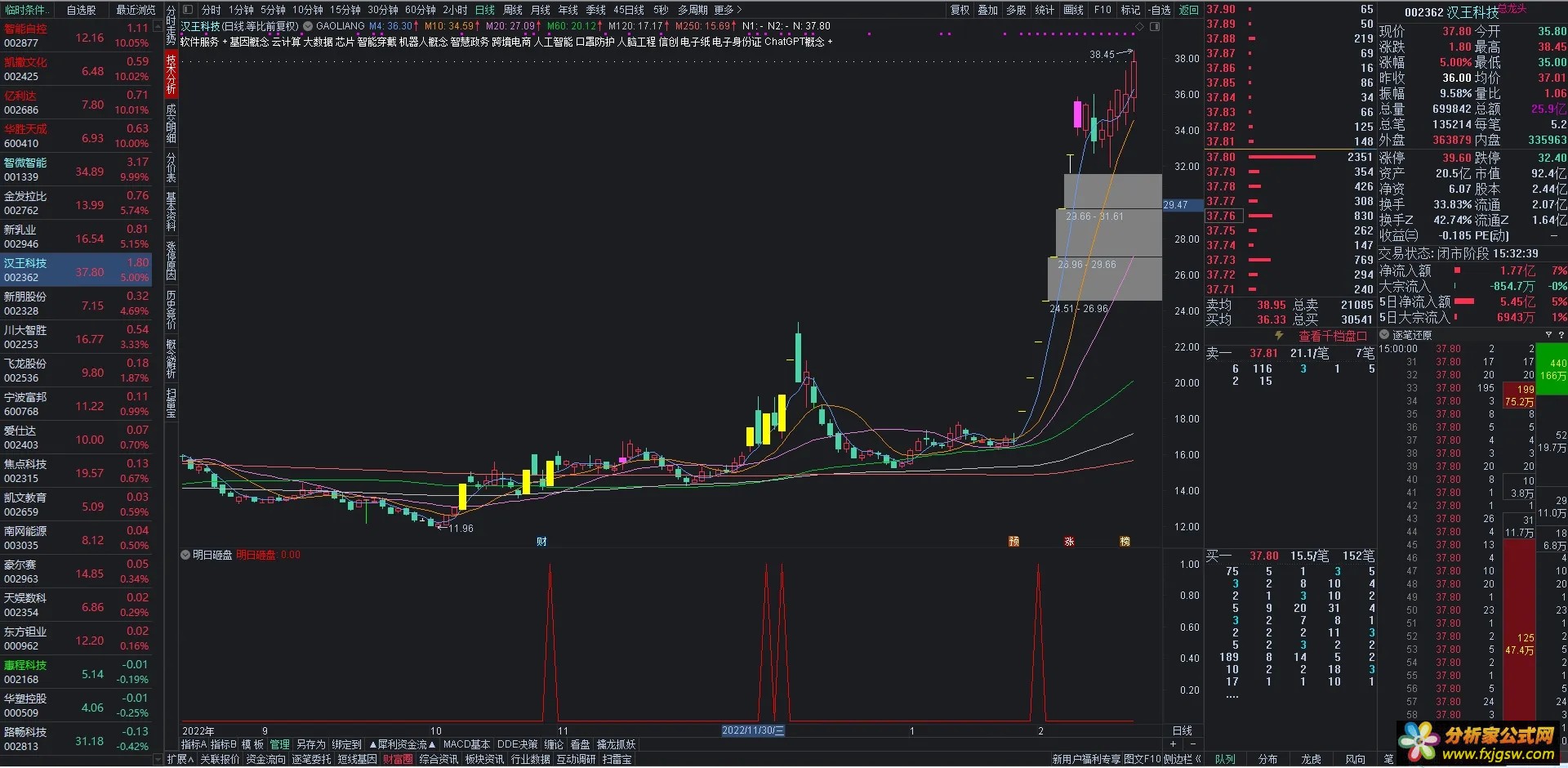
Task: Open F10 company info
Action: [x=1102, y=10]
